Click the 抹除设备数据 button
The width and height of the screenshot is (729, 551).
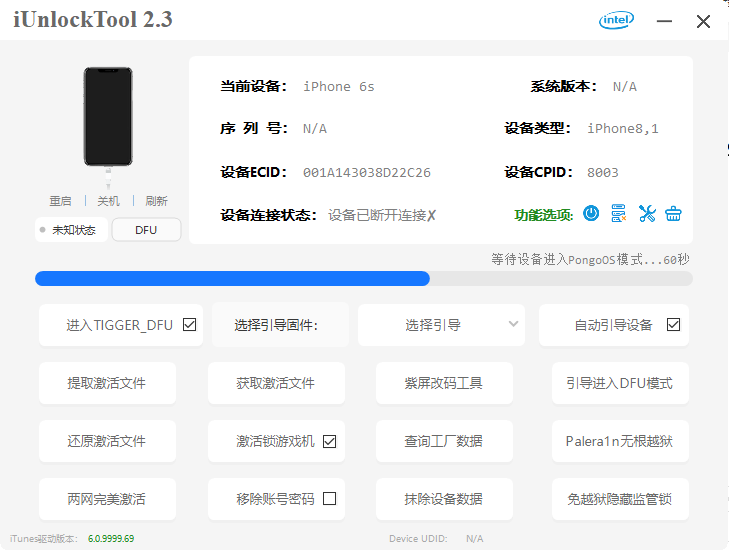pyautogui.click(x=444, y=499)
